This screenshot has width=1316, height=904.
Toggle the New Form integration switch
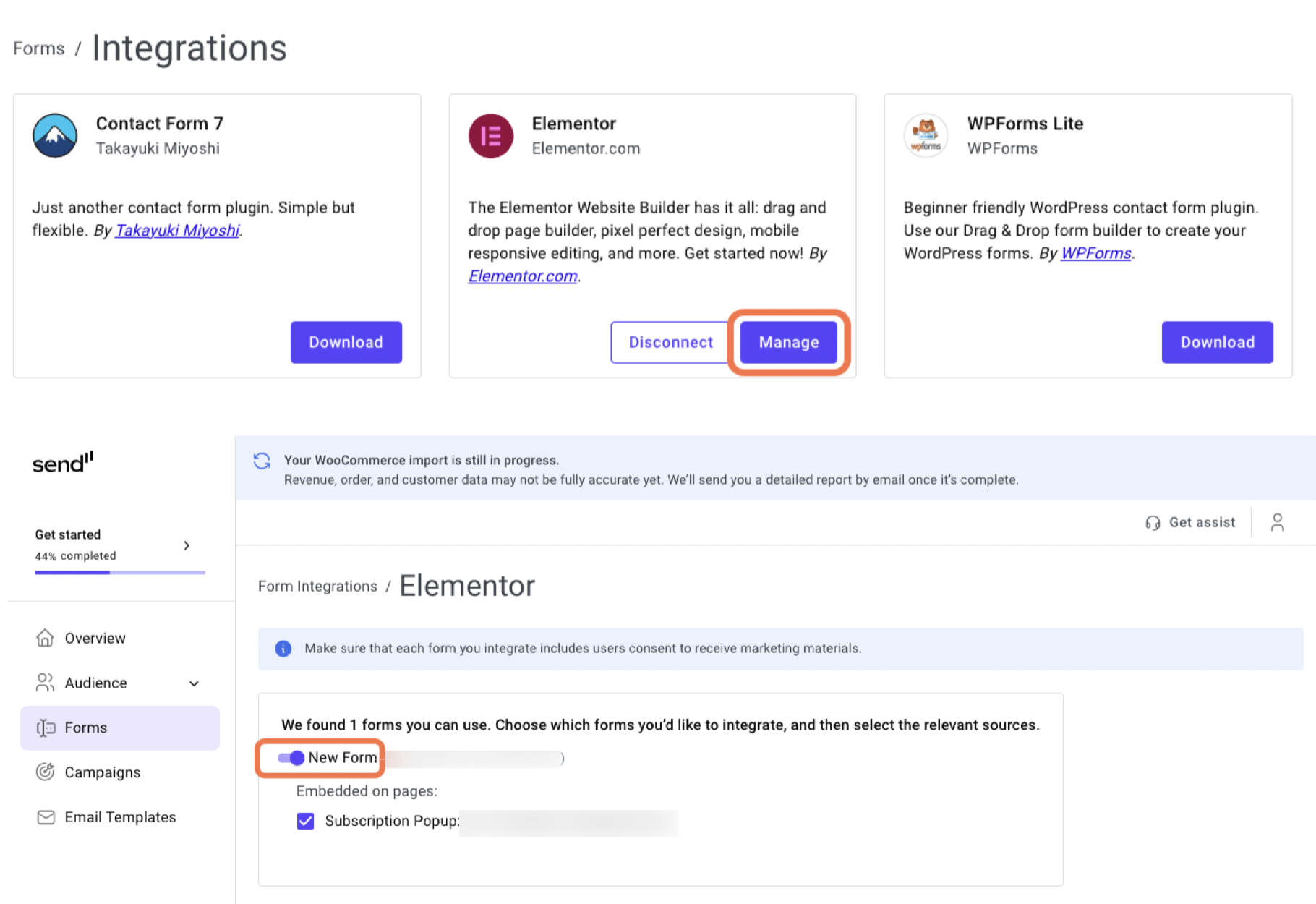click(x=291, y=758)
